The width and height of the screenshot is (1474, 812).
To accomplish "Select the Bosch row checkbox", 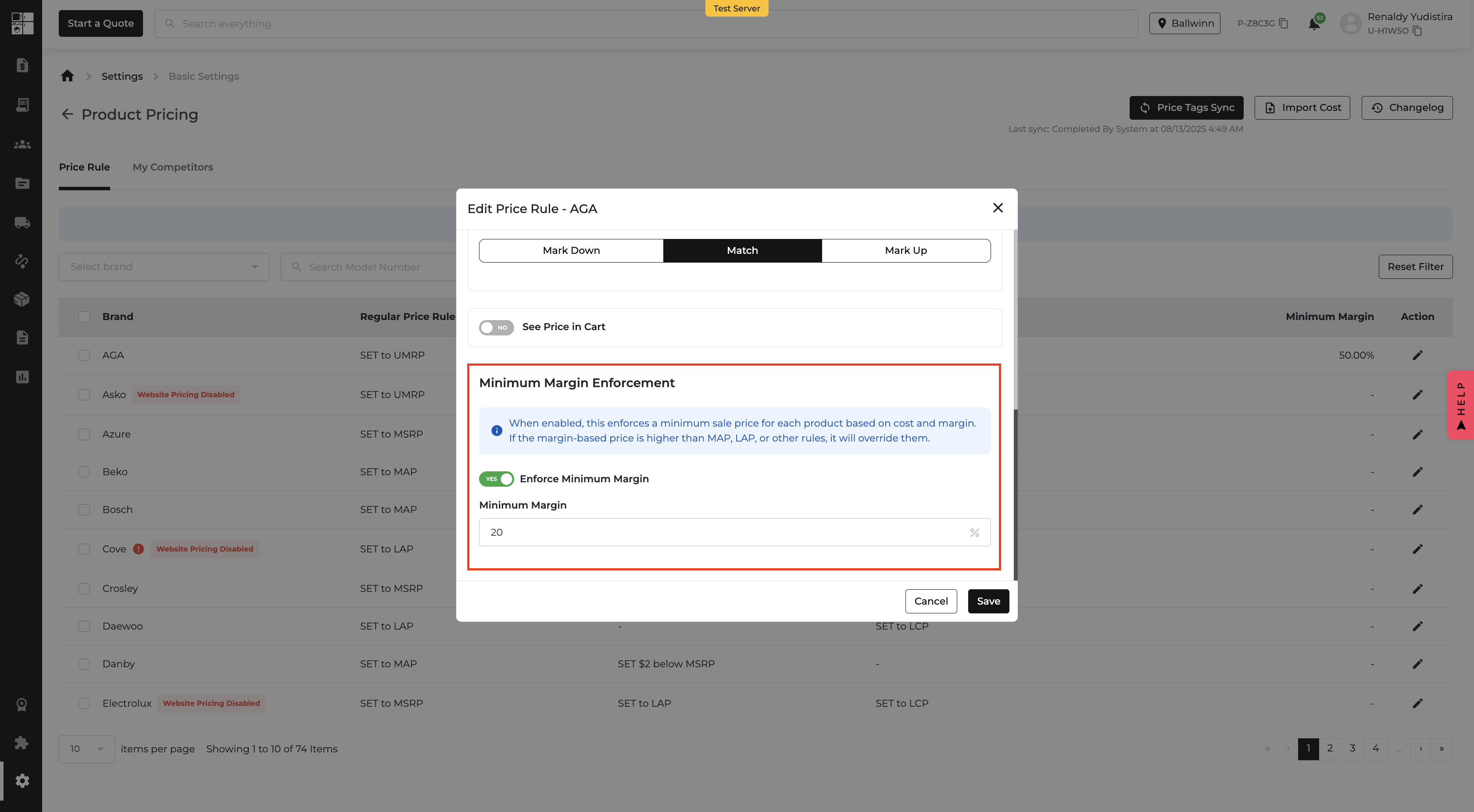I will click(84, 509).
